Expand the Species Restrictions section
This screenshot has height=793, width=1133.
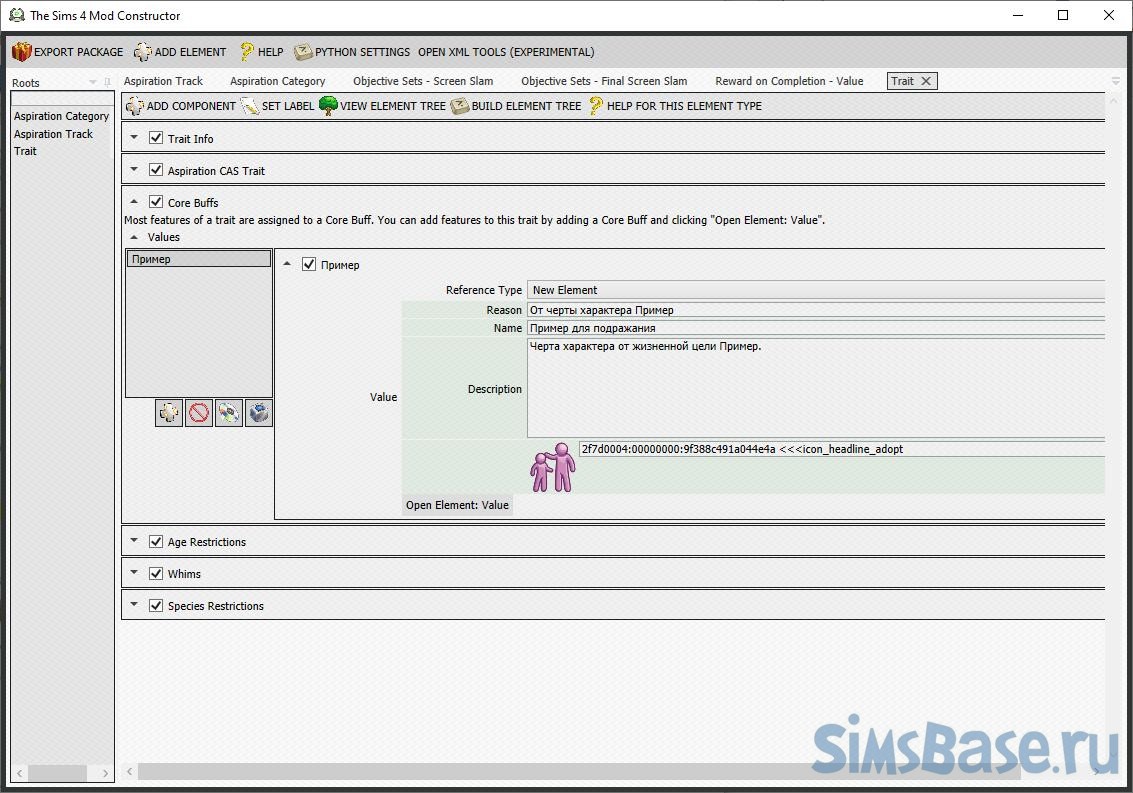coord(134,605)
